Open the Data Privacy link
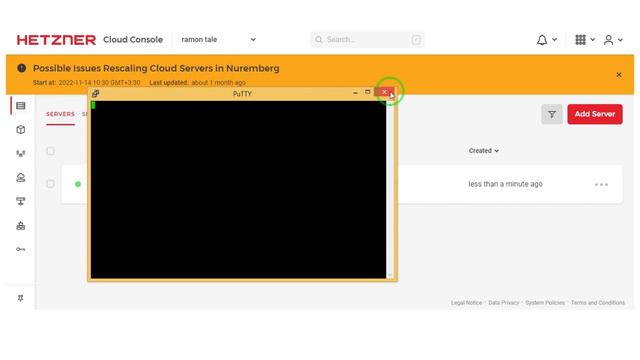 (x=504, y=303)
